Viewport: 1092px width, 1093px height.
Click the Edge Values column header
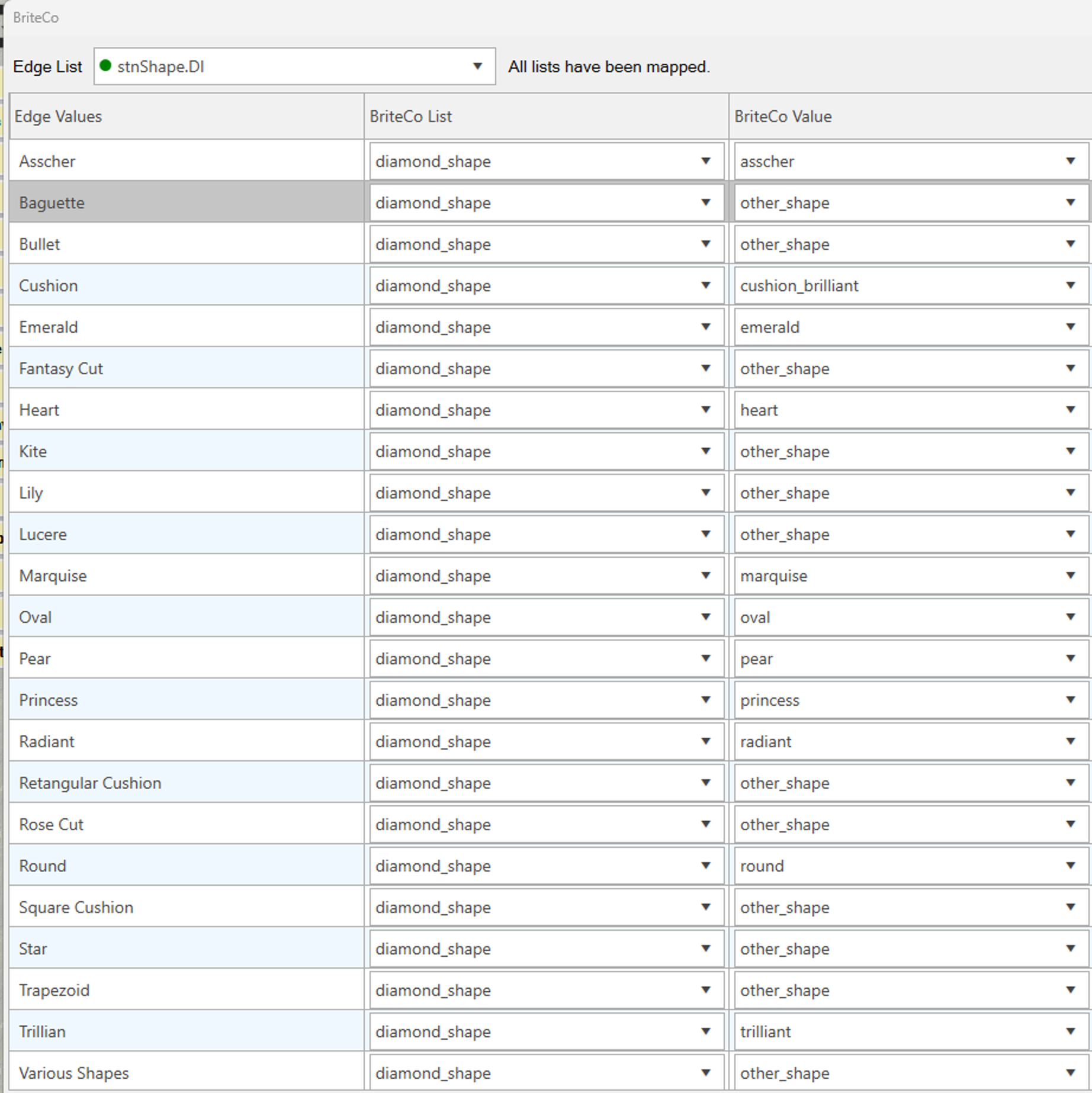pos(186,117)
